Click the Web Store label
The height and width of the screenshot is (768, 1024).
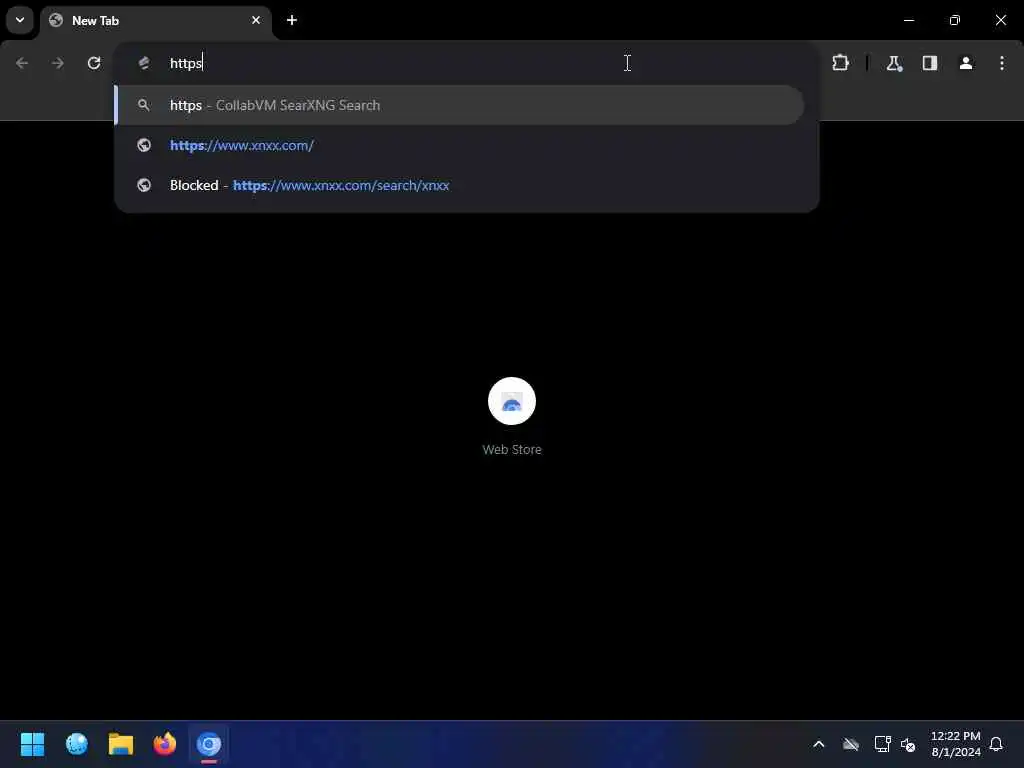[512, 449]
